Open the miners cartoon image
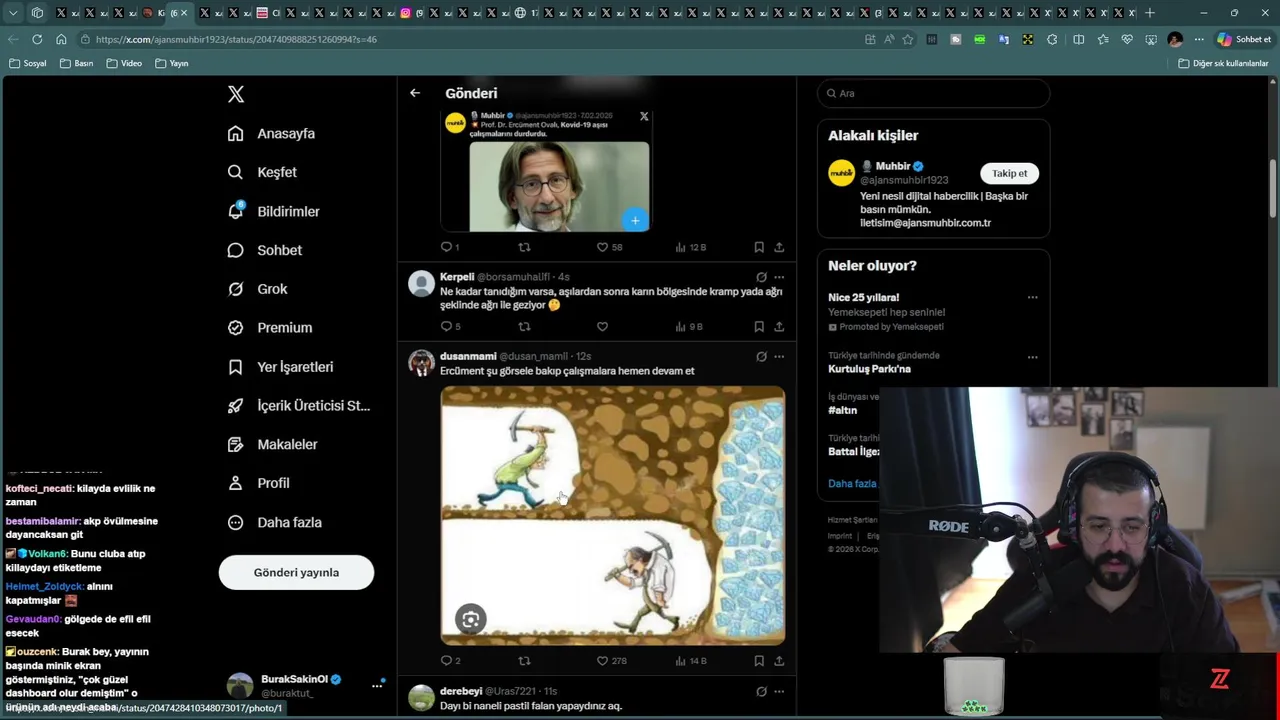 tap(613, 515)
